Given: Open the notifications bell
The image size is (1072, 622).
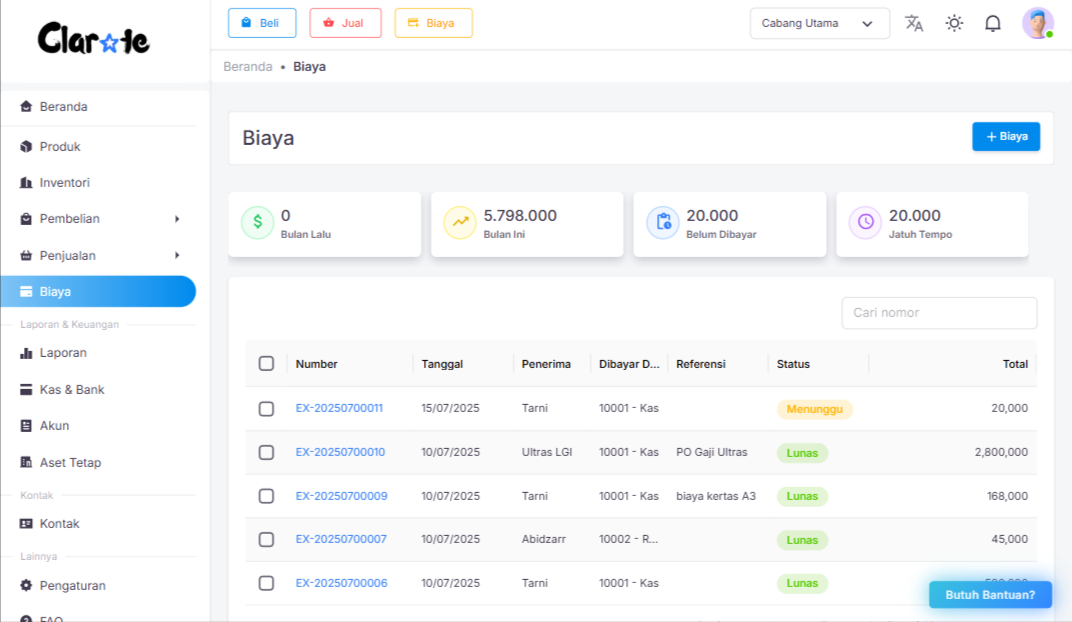Looking at the screenshot, I should pyautogui.click(x=993, y=23).
